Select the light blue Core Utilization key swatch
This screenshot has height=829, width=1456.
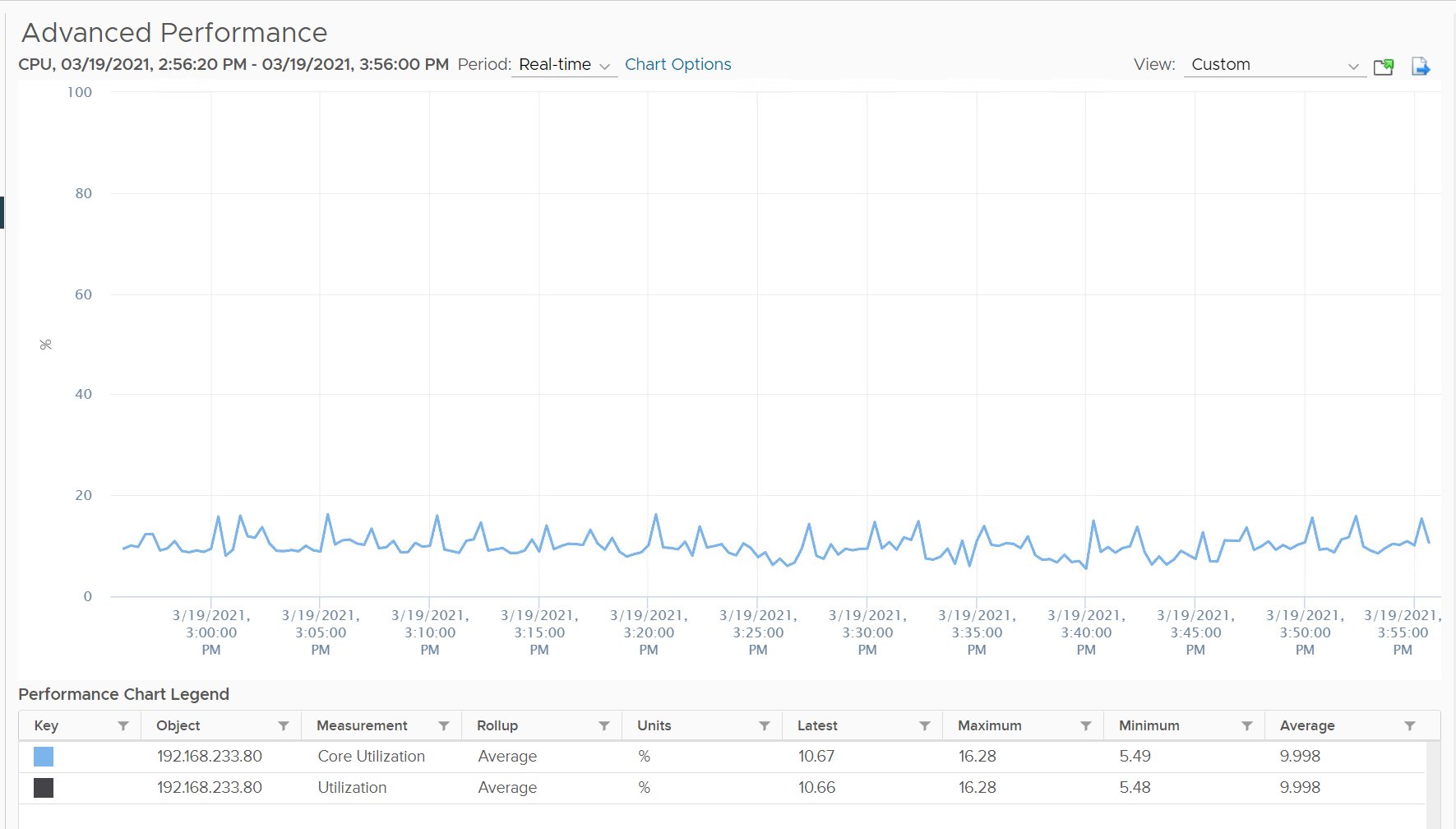44,757
